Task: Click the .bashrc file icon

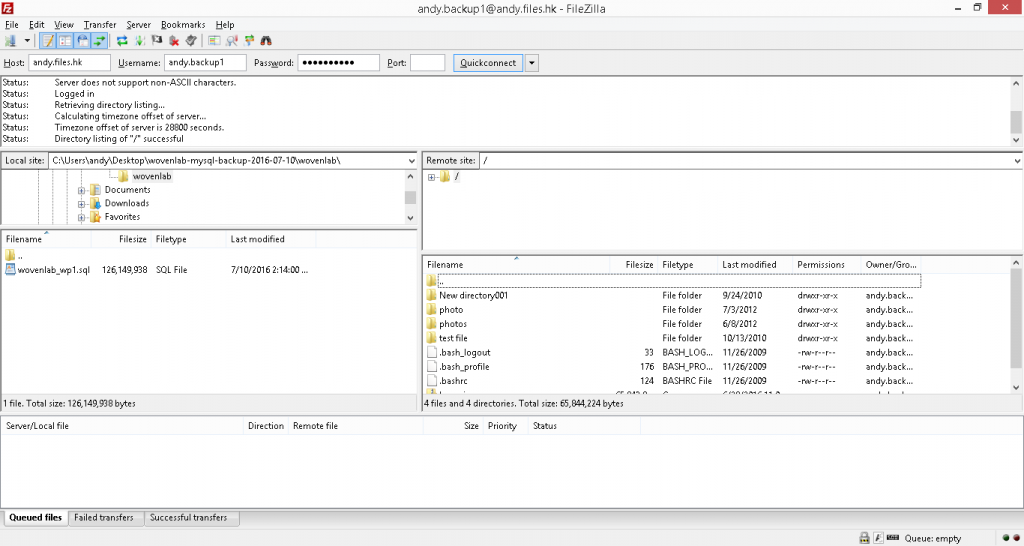Action: 431,381
